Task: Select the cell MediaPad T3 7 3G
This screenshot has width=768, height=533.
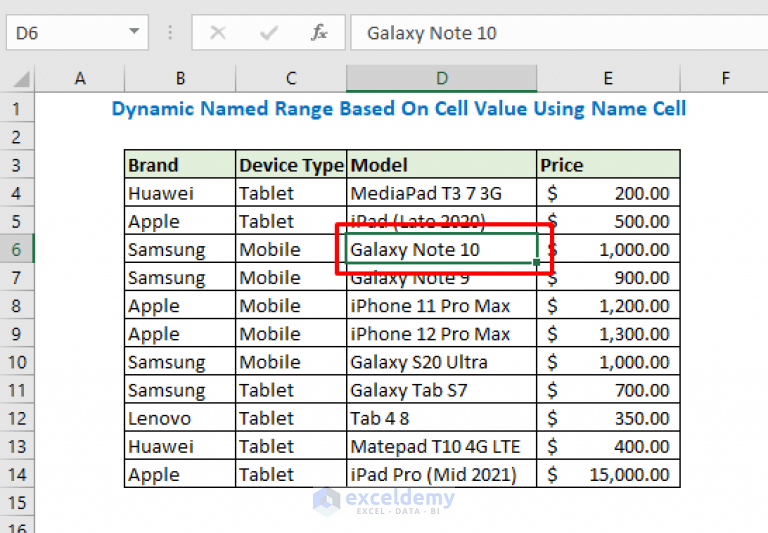Action: (442, 193)
